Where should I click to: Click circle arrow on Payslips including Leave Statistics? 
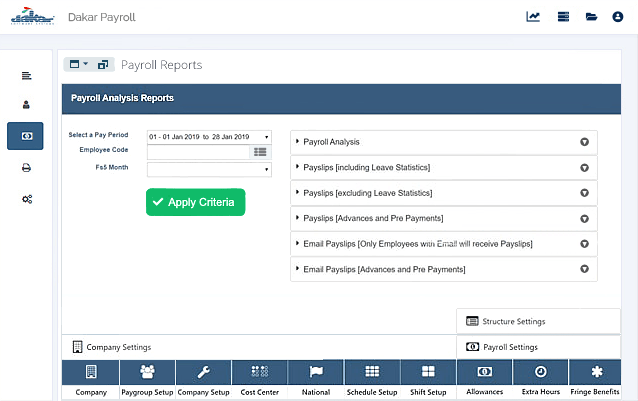(584, 168)
